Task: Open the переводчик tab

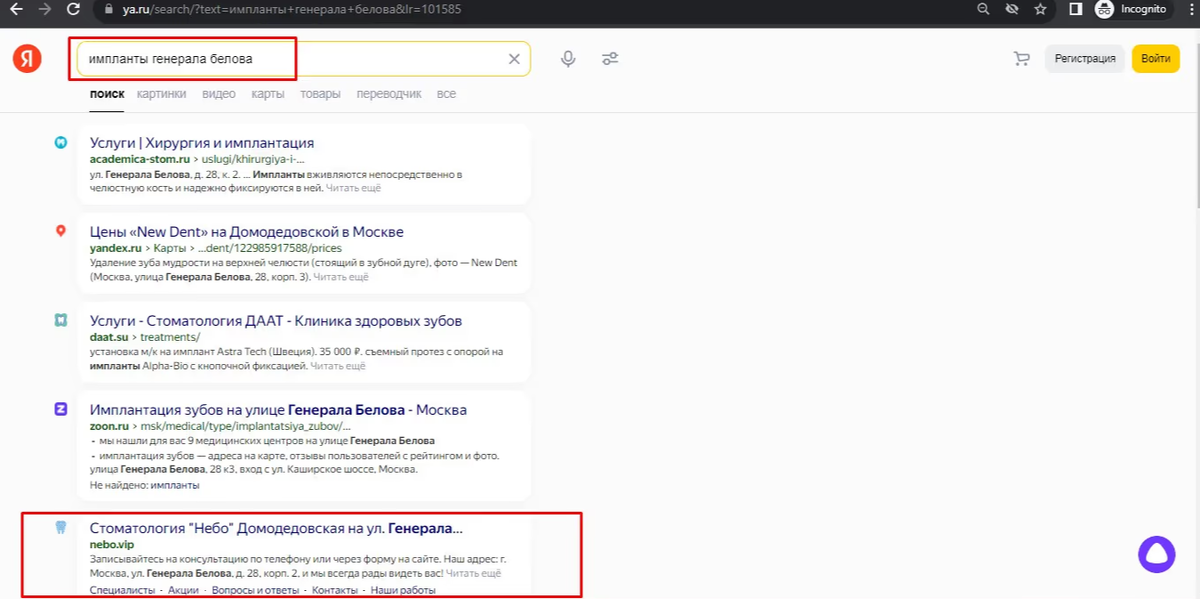Action: tap(389, 94)
